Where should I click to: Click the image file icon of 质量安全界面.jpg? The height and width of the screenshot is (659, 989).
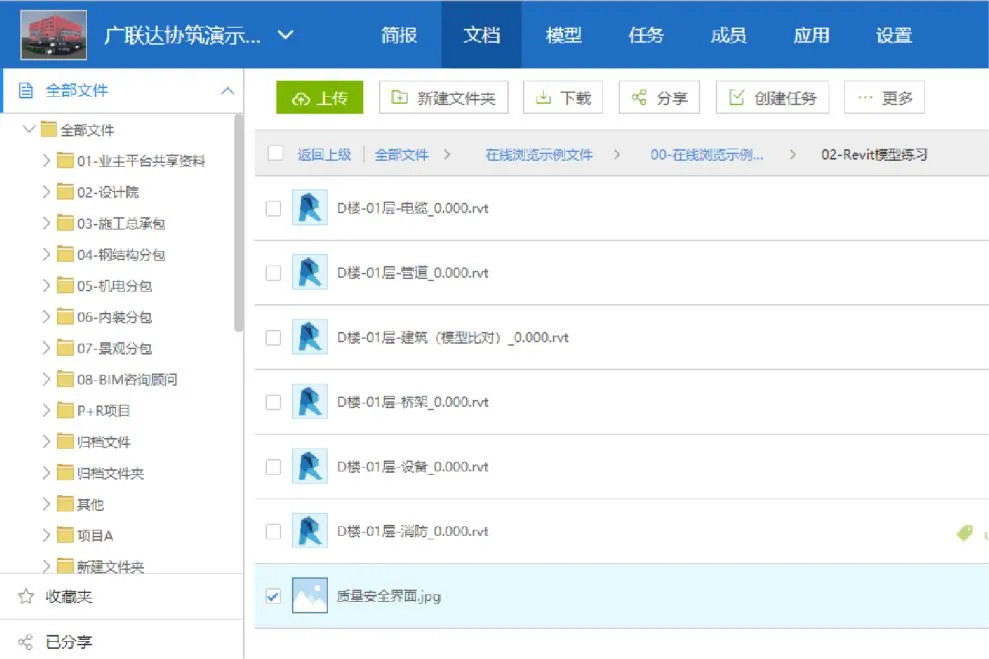pyautogui.click(x=310, y=596)
